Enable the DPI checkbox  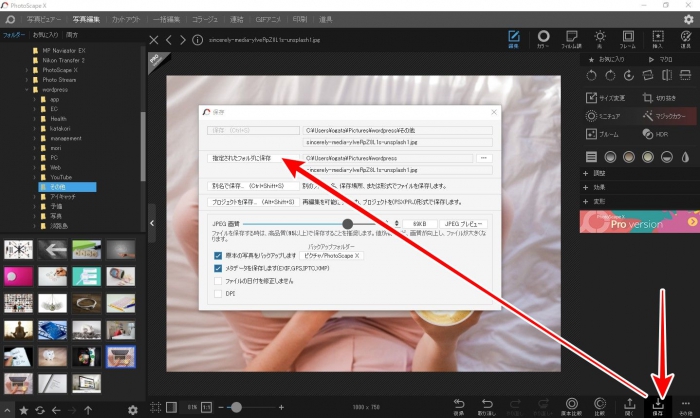(x=218, y=293)
